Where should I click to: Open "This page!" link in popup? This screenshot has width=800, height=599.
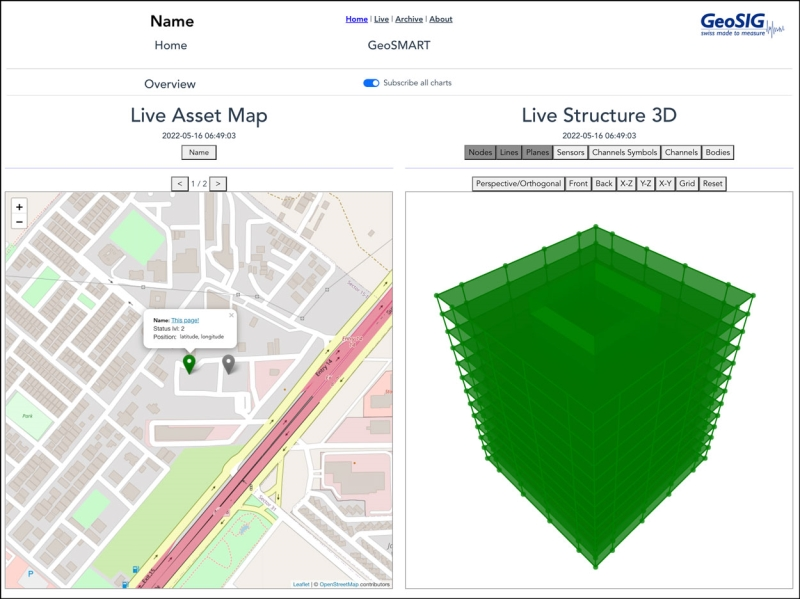[185, 320]
